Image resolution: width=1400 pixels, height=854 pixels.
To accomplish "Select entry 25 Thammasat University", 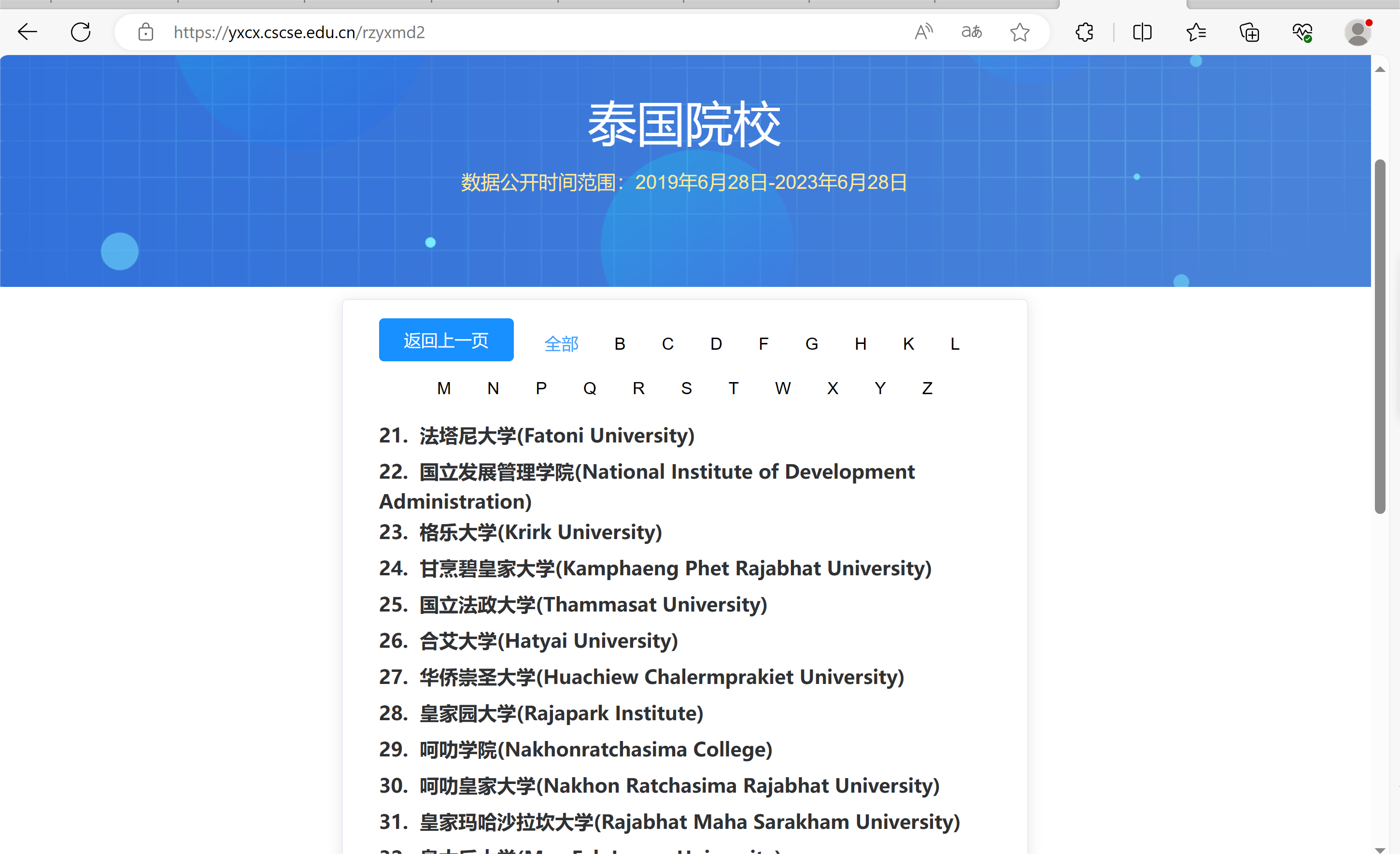I will tap(573, 605).
